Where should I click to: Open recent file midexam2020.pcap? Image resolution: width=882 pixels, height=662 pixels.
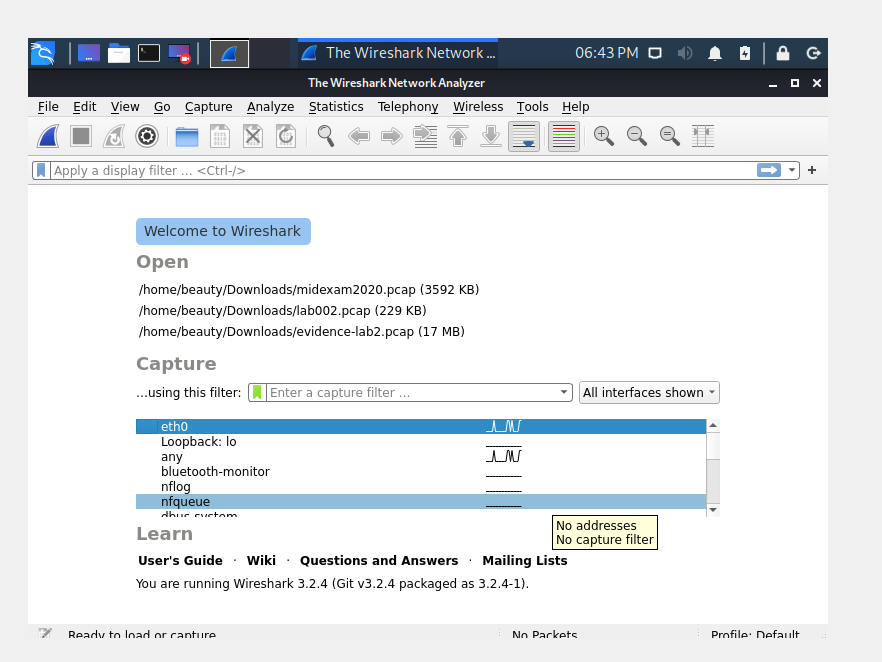tap(309, 290)
